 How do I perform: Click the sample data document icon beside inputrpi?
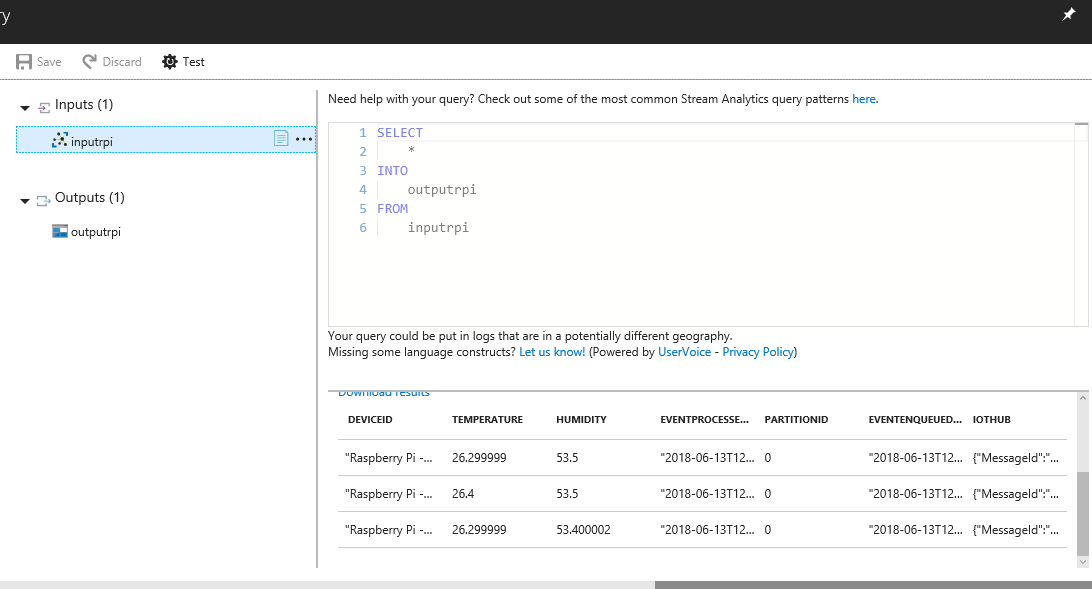tap(281, 138)
